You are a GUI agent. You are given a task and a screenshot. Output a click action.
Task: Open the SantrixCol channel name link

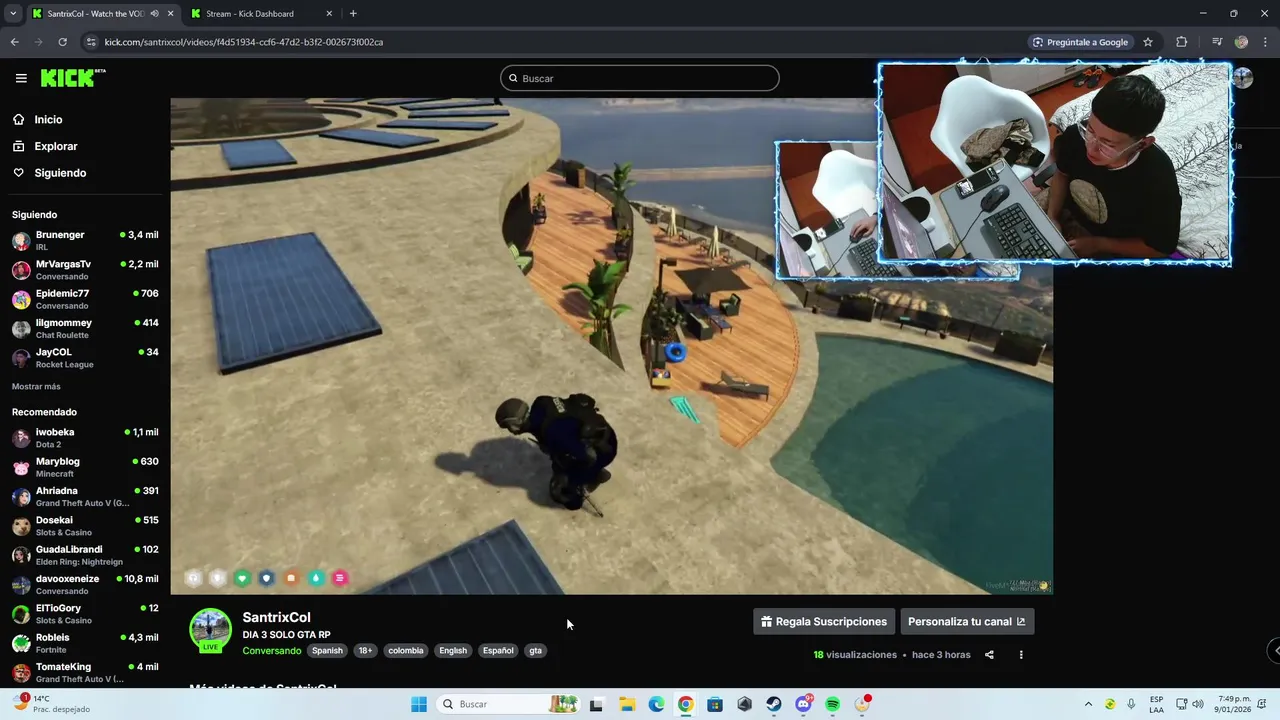[x=276, y=617]
